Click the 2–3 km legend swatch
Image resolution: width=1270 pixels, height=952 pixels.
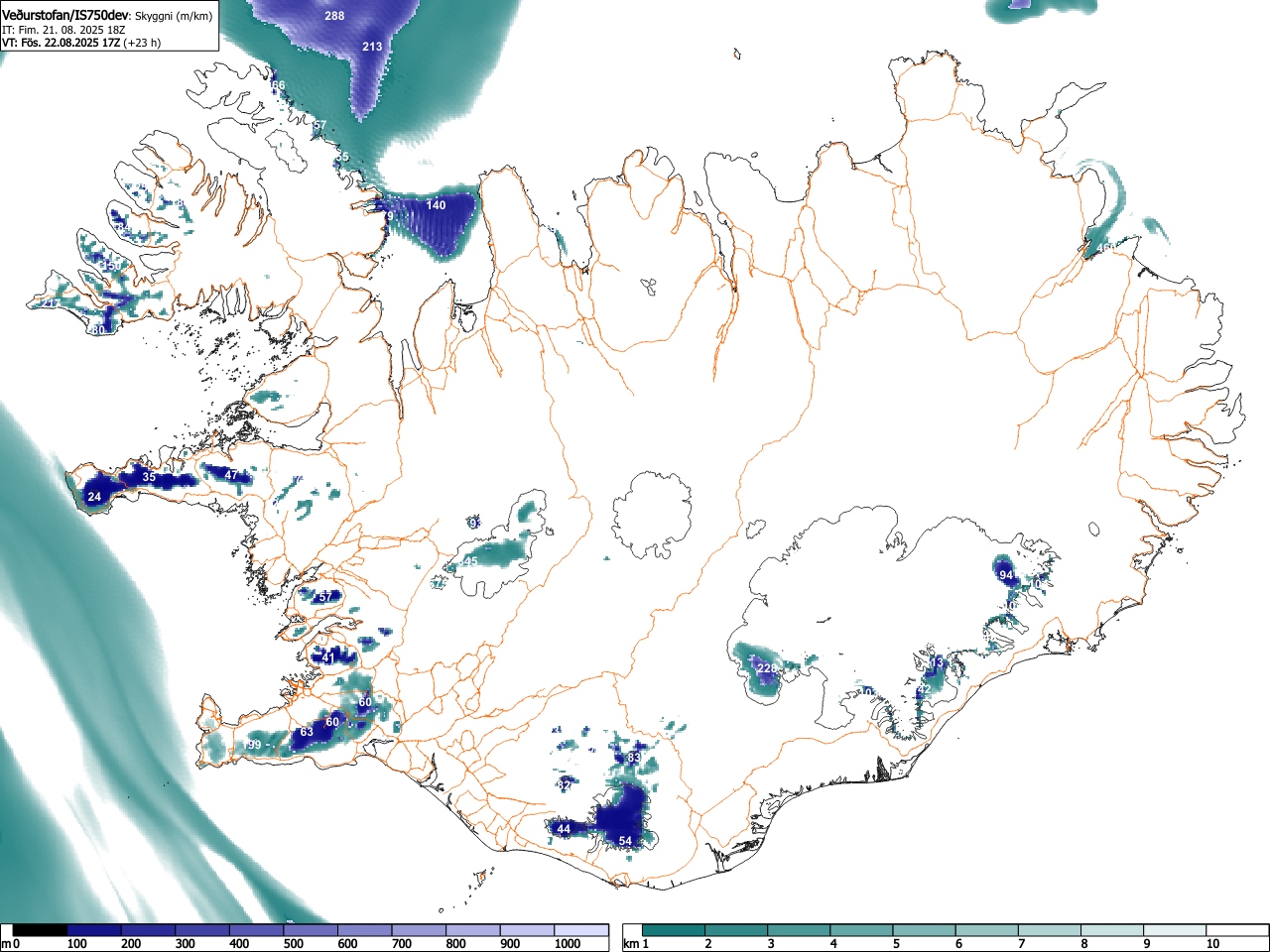(x=737, y=930)
